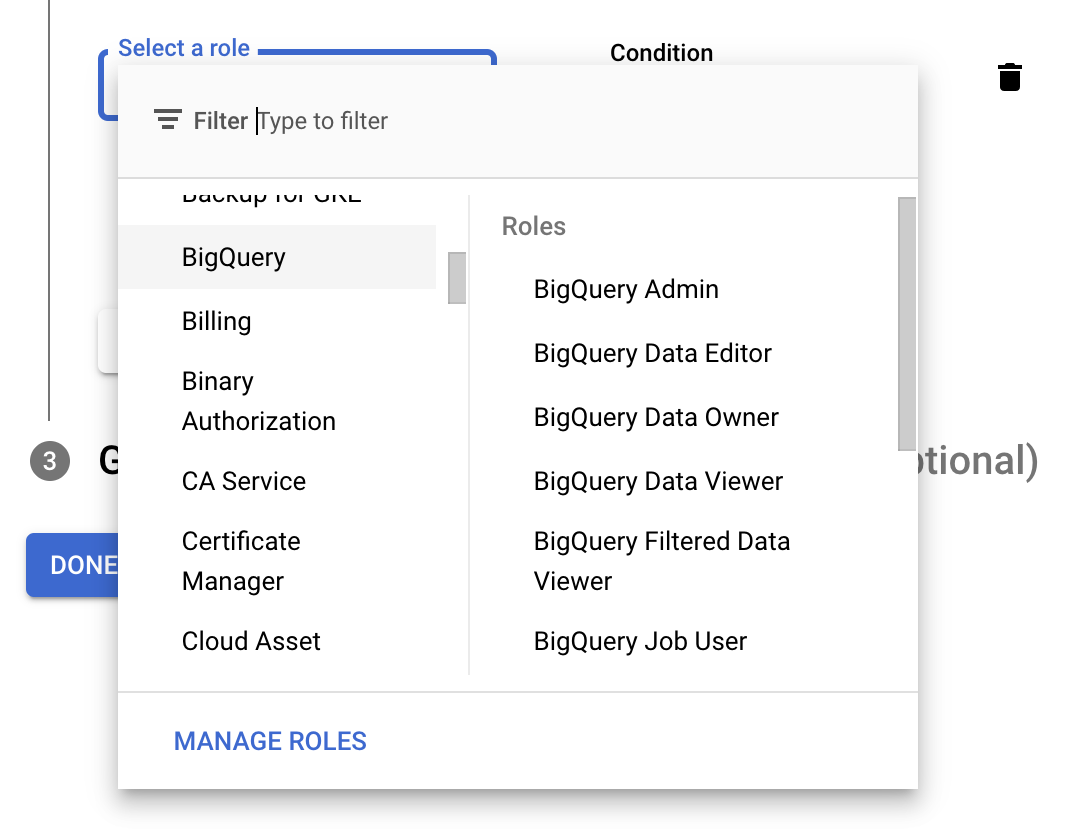Select BigQuery Data Editor role
This screenshot has height=834, width=1082.
click(652, 353)
